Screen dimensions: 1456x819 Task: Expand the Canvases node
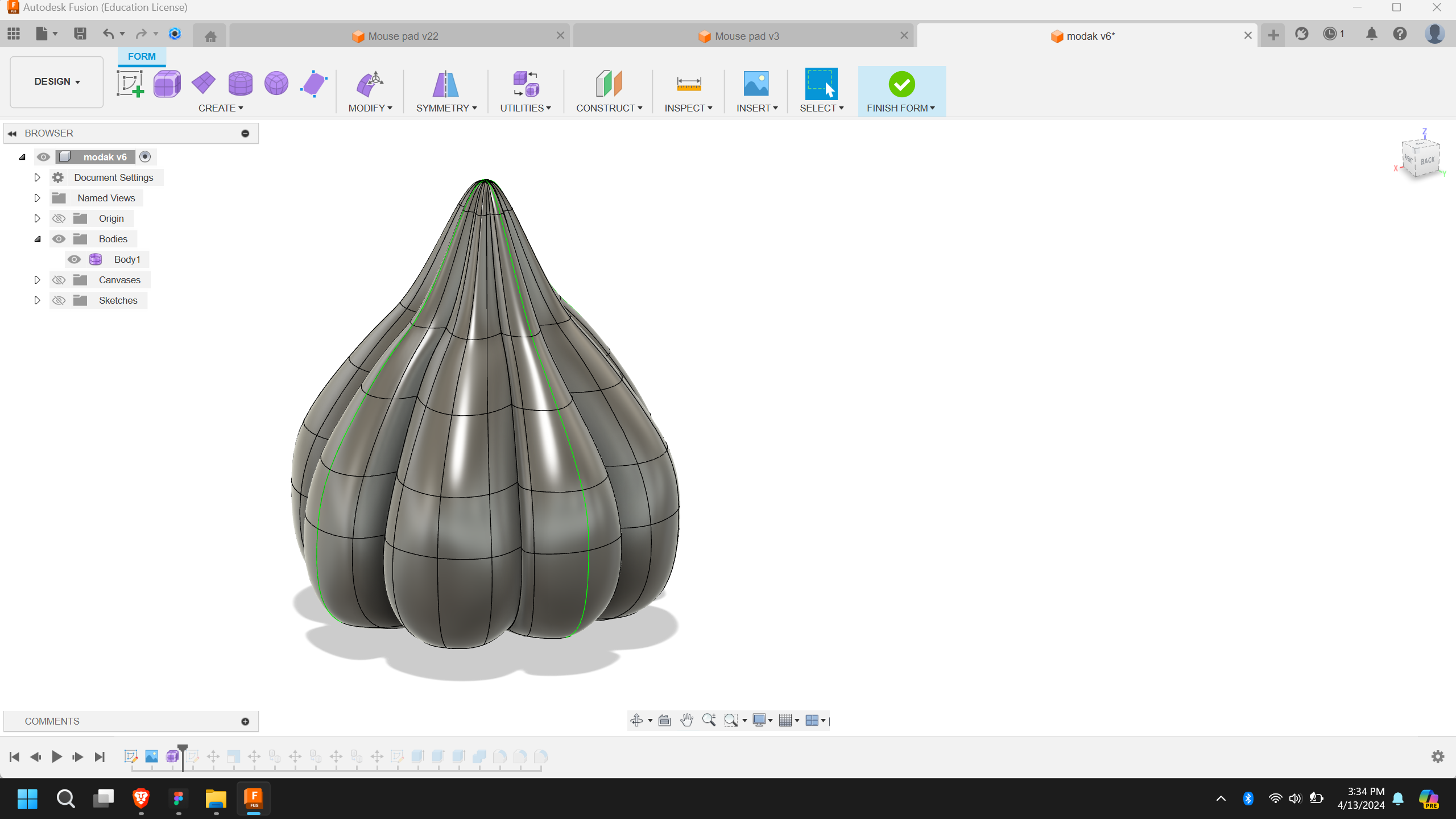coord(38,280)
